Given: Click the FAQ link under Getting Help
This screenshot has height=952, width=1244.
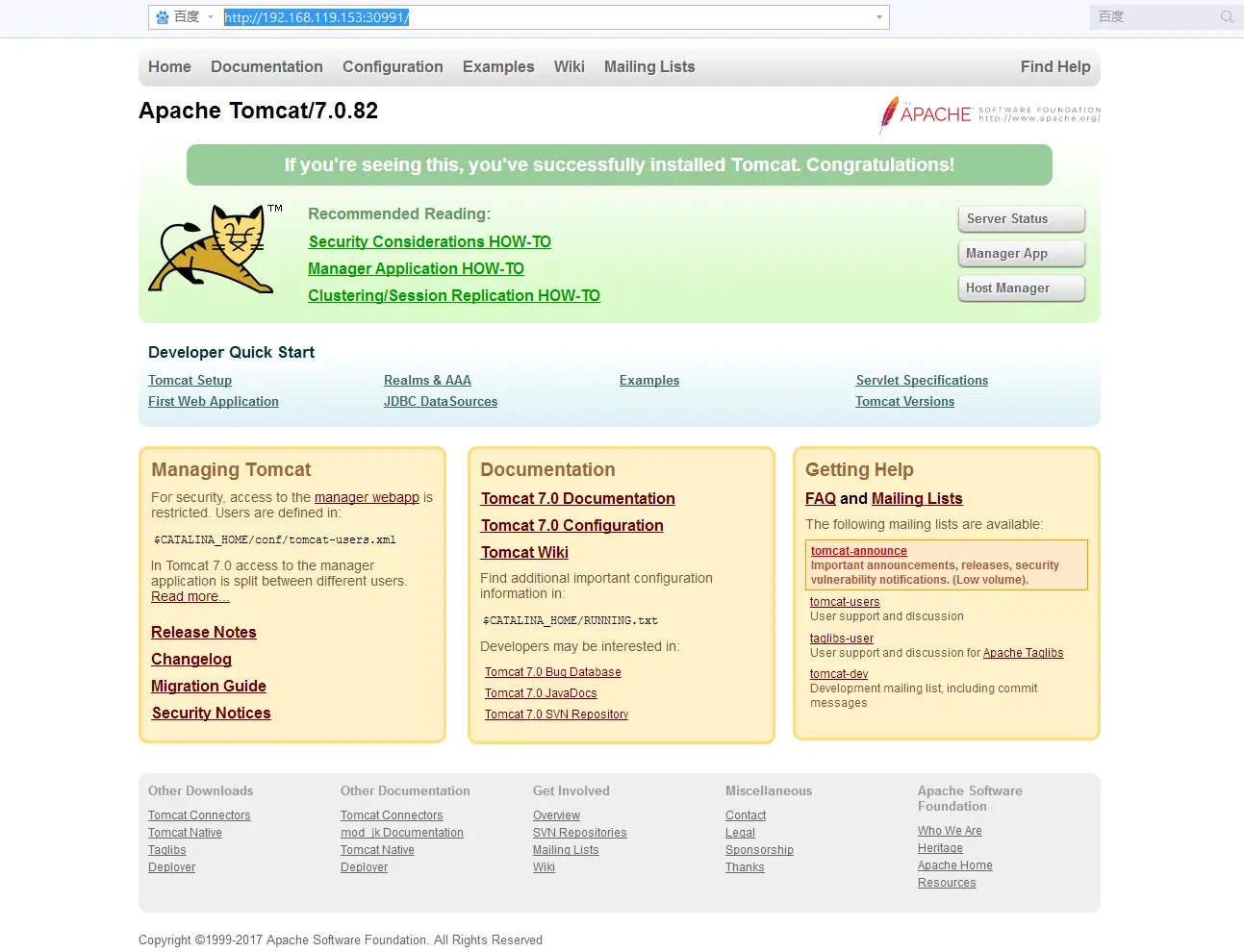Looking at the screenshot, I should click(x=821, y=498).
